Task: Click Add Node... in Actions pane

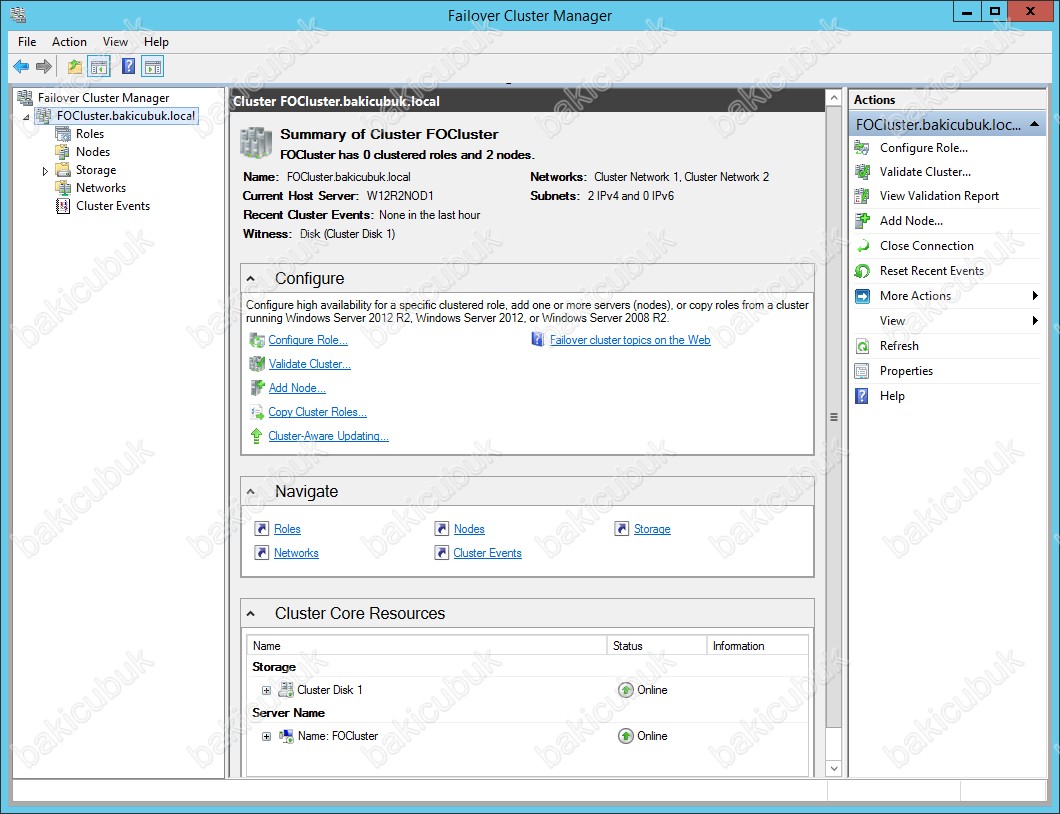Action: [911, 221]
